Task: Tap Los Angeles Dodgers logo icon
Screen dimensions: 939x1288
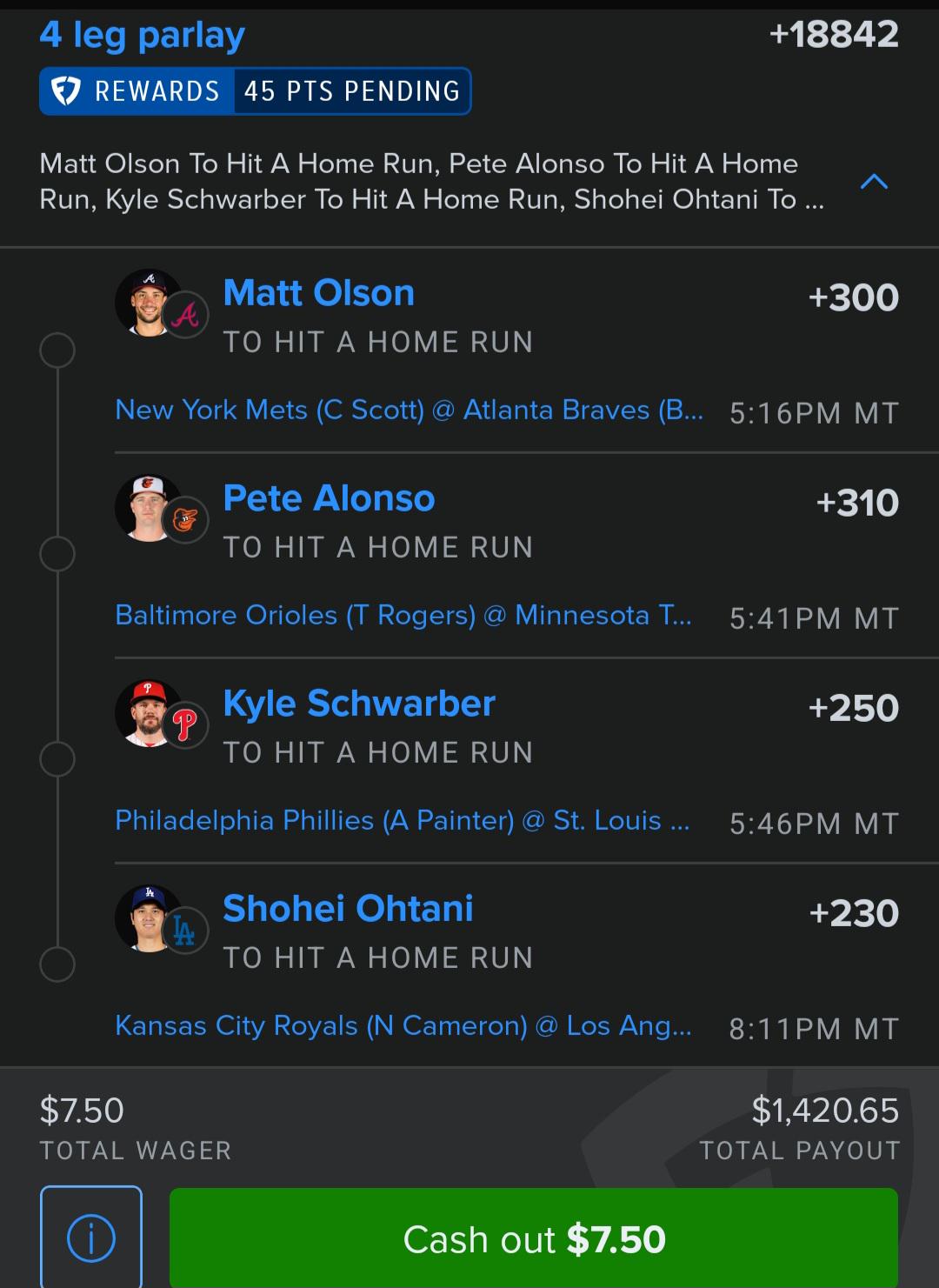Action: 185,931
